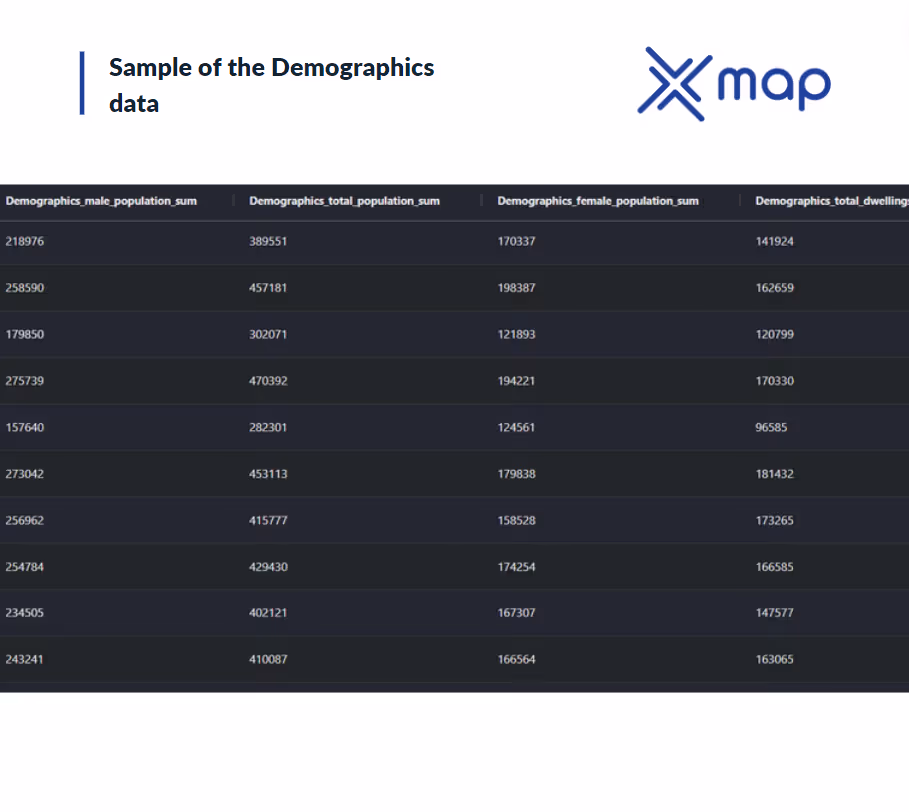Click male population cell 258590

[25, 288]
